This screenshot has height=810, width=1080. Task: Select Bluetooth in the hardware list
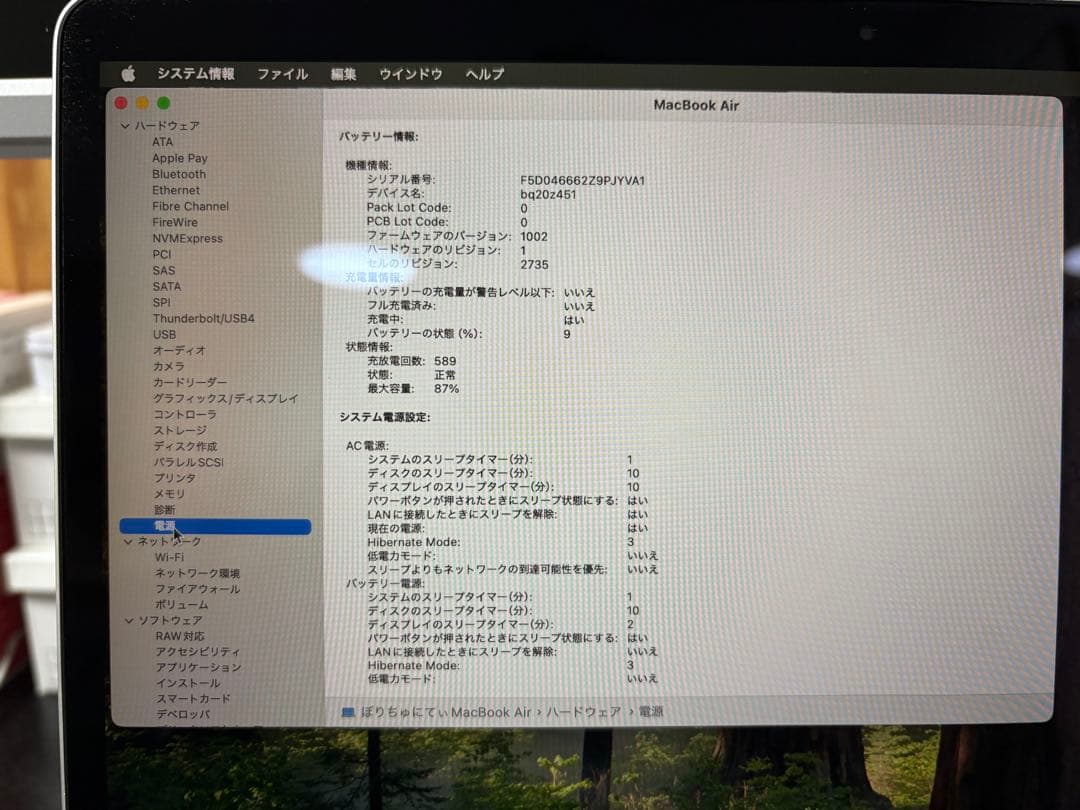(x=180, y=173)
